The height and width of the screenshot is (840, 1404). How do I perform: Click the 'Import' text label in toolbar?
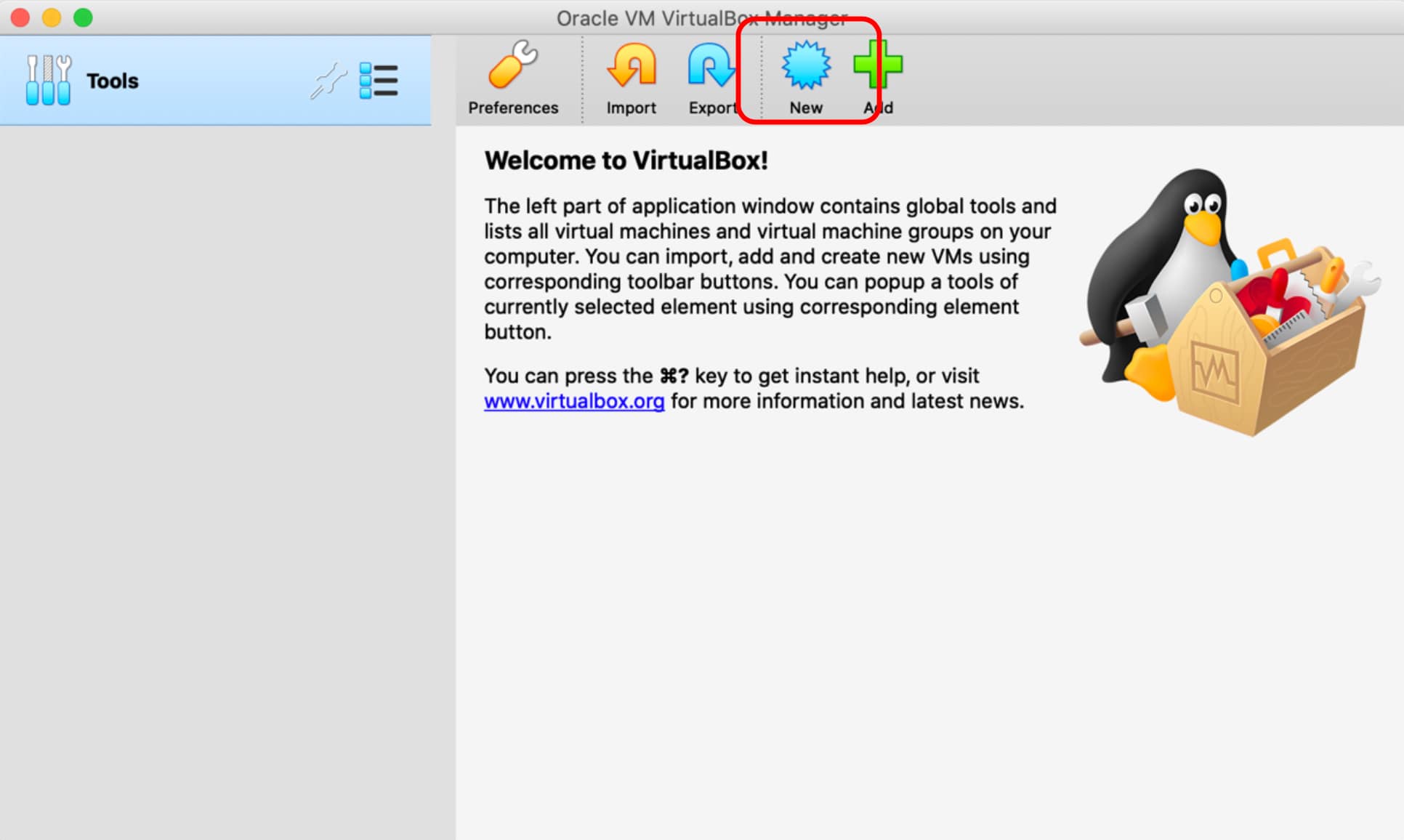click(631, 108)
